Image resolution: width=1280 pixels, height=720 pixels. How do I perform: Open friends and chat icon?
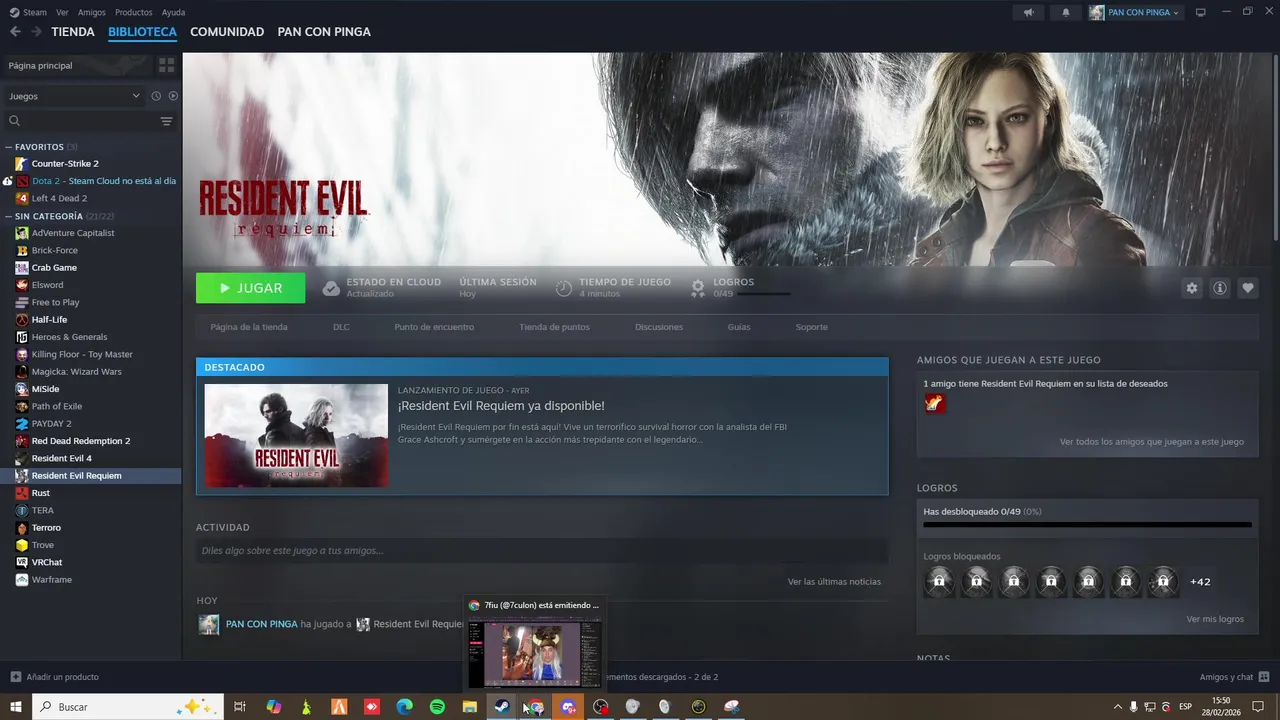pyautogui.click(x=1264, y=677)
